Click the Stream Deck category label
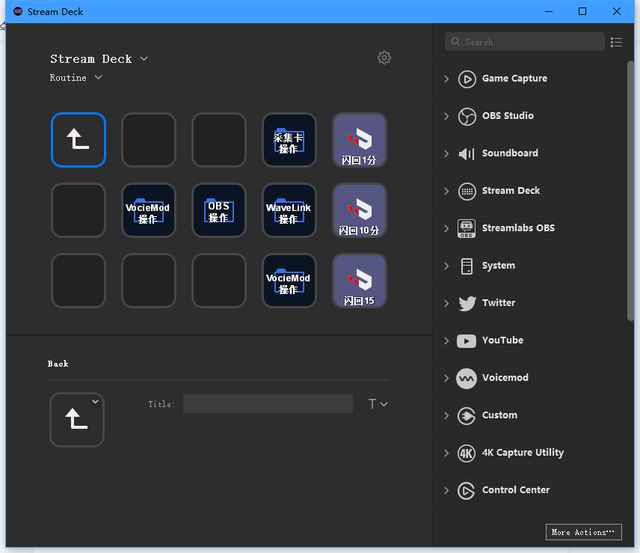640x553 pixels. pyautogui.click(x=511, y=191)
